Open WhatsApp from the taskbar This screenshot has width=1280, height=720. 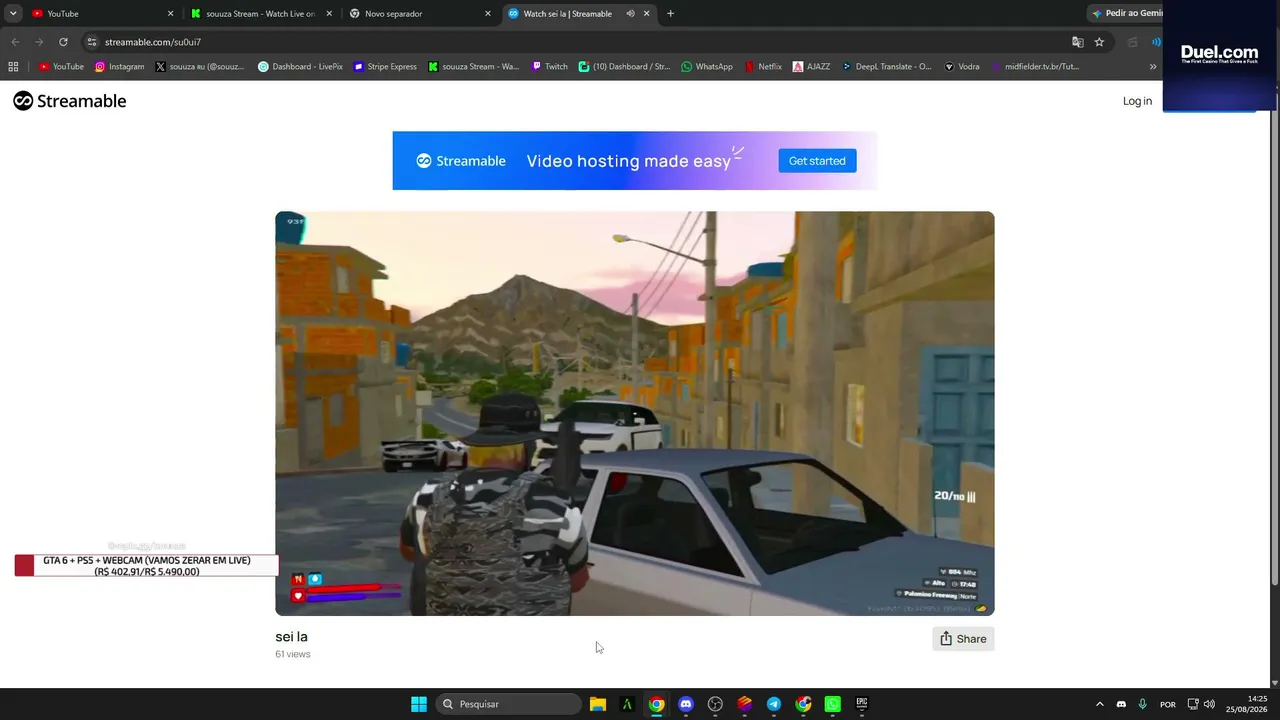pos(833,704)
